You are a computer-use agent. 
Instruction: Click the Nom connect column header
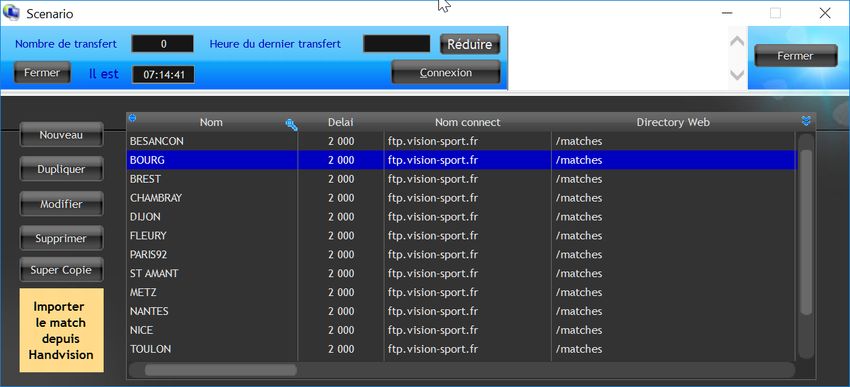tap(467, 122)
